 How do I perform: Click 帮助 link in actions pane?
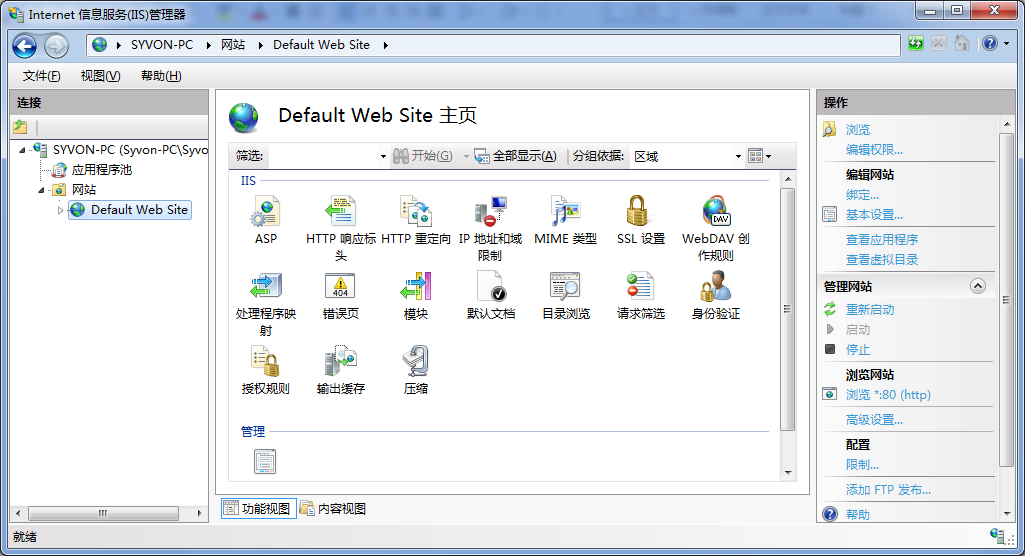[858, 514]
